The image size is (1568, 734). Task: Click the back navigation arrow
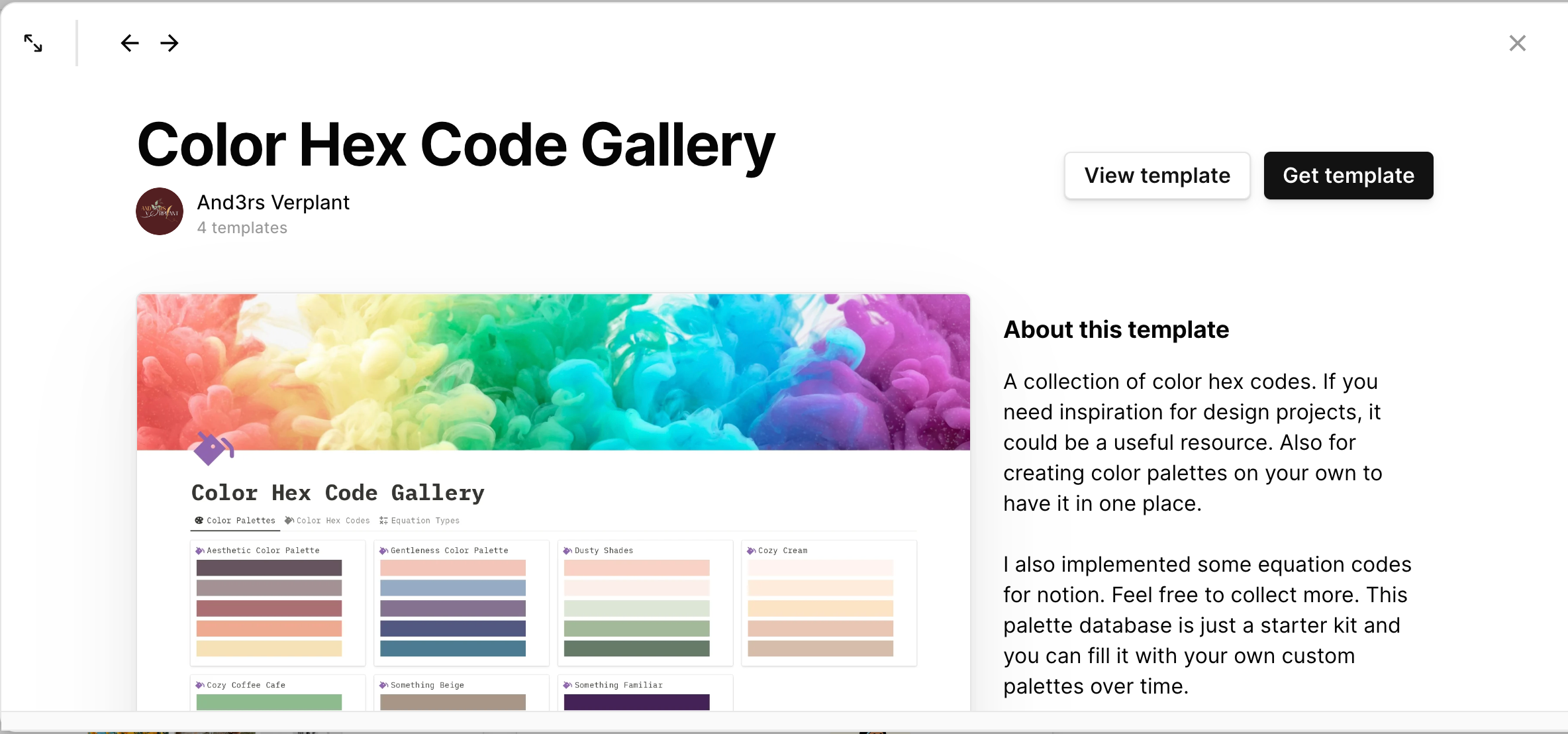pos(129,42)
